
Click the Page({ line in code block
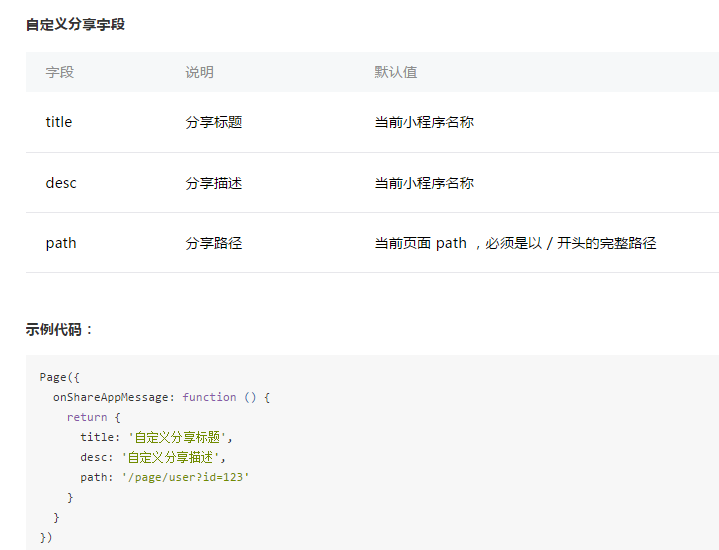point(59,377)
